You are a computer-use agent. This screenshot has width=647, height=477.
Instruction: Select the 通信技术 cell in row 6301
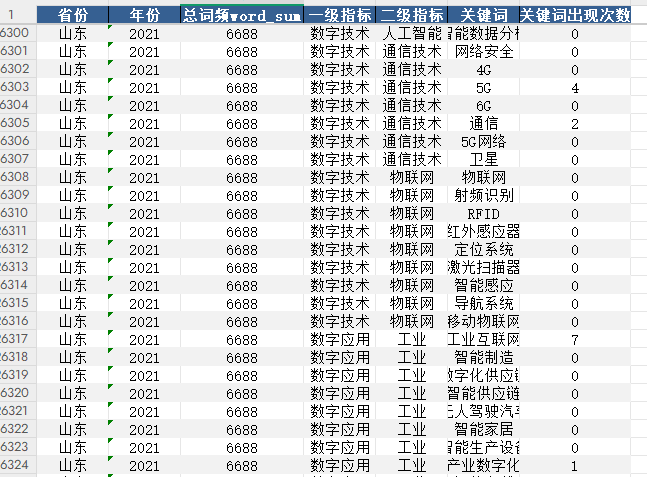point(411,52)
